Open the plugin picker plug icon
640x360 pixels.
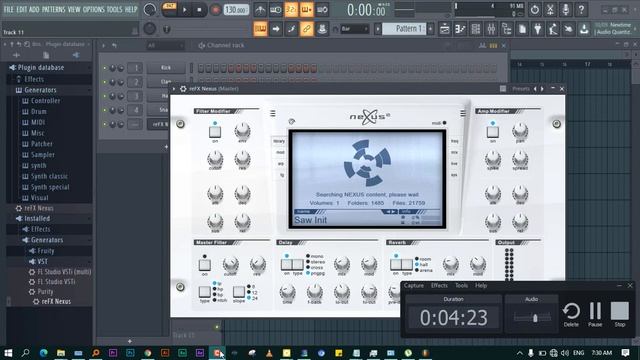click(x=538, y=29)
